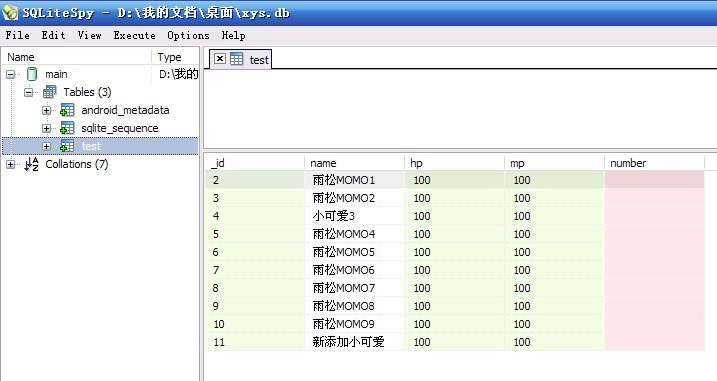Click the hp cell in 小可爱3 row
Screen dimensions: 717x381
[455, 216]
